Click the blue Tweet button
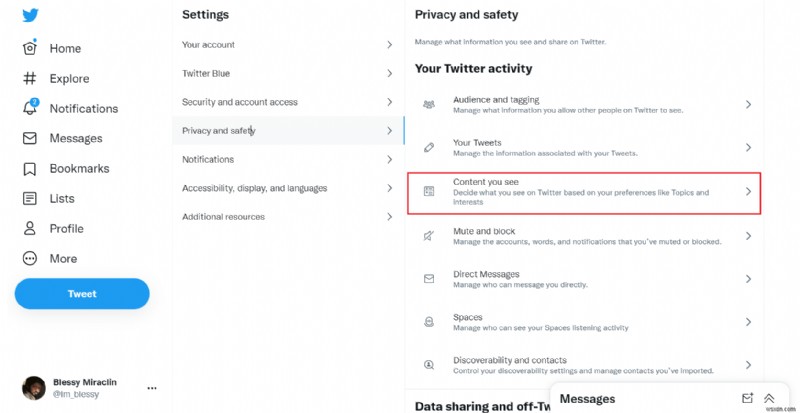The width and height of the screenshot is (800, 413). tap(82, 294)
